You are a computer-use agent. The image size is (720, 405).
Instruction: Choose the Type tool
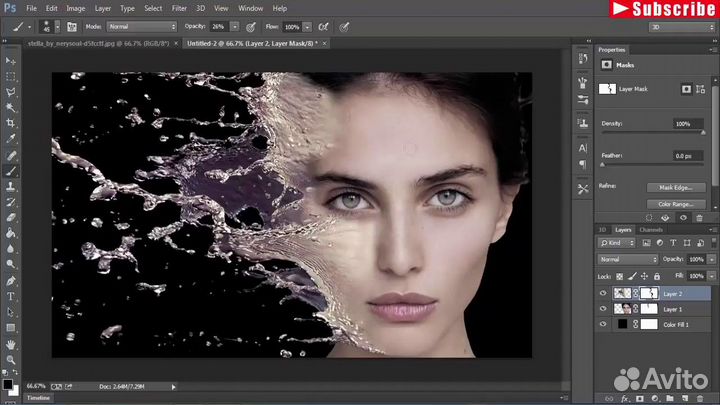(11, 296)
